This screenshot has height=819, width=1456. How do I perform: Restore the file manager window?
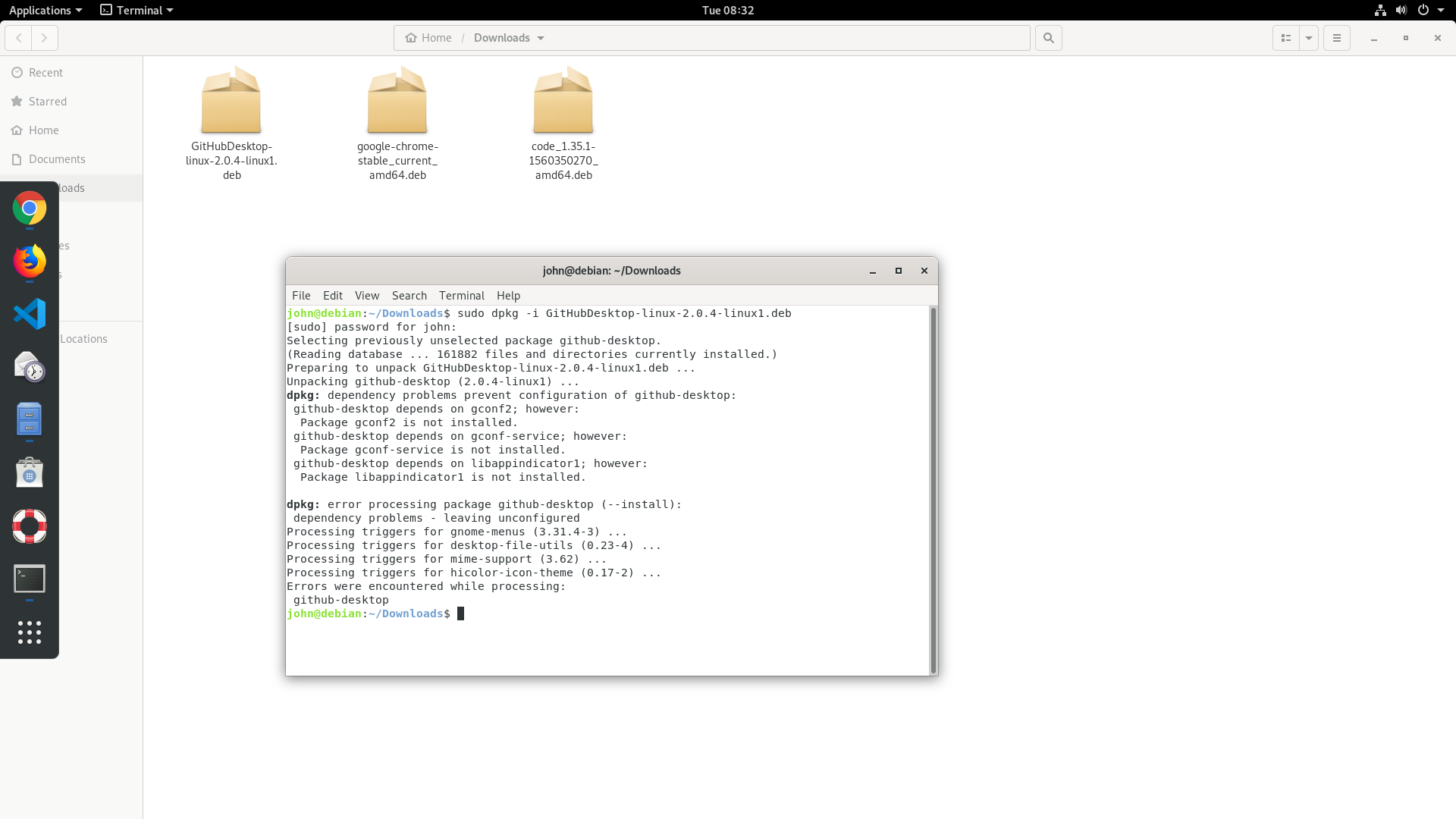(1406, 38)
